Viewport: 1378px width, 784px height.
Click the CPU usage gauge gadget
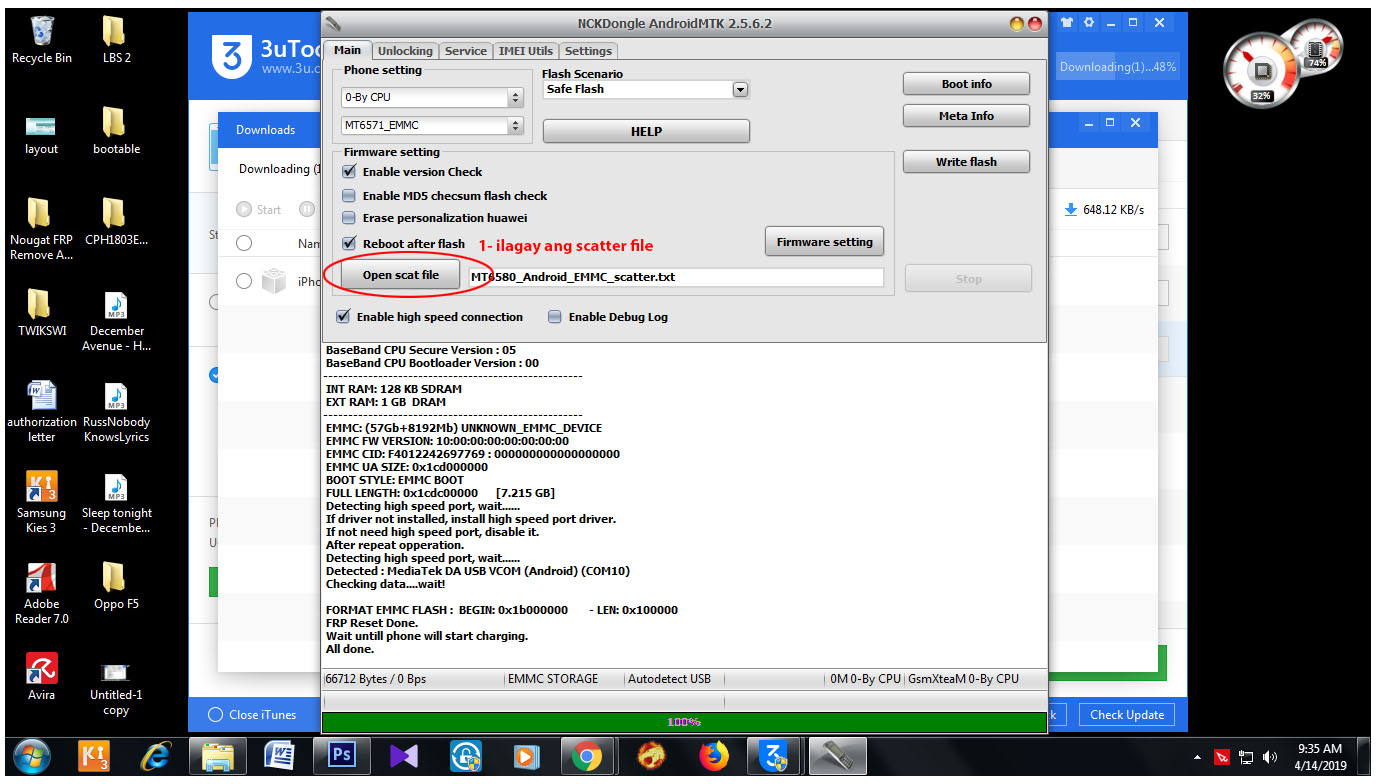point(1263,73)
